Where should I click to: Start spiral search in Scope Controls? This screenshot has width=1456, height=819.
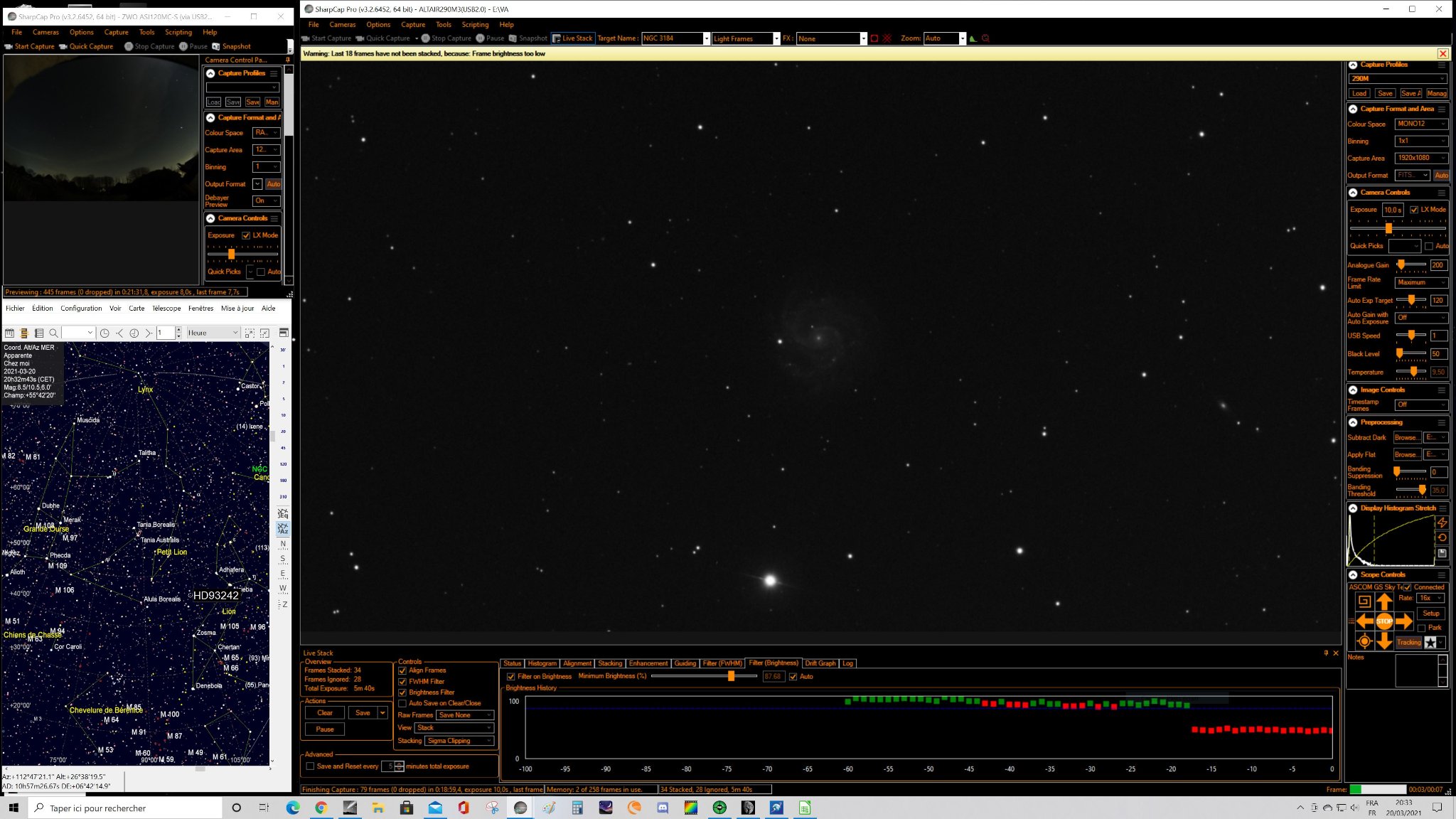pyautogui.click(x=1364, y=601)
